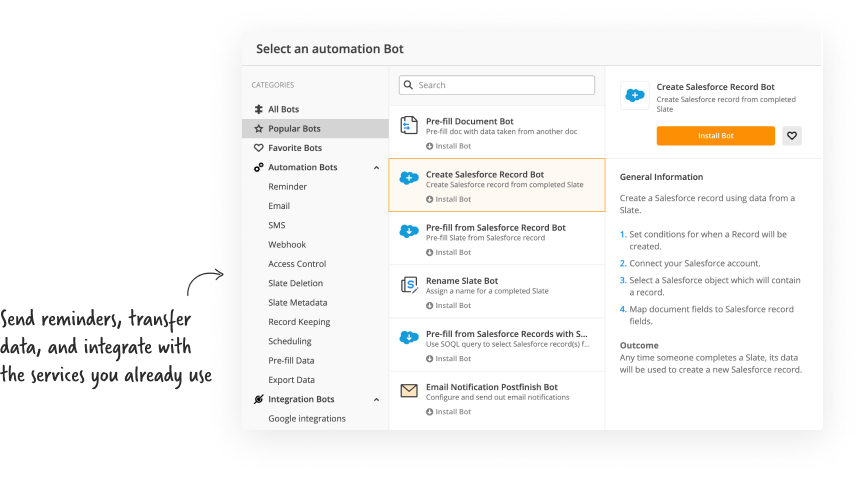Click the Outcome heading

point(639,345)
